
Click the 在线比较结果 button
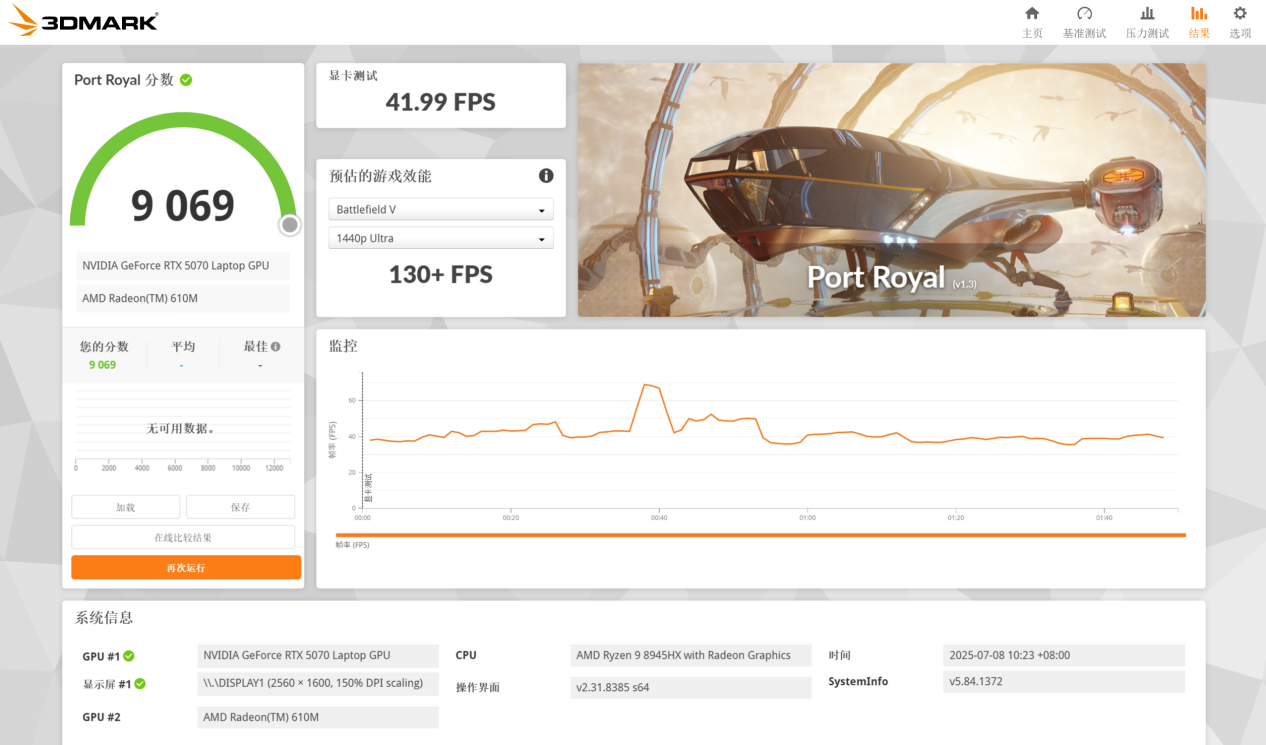(183, 537)
